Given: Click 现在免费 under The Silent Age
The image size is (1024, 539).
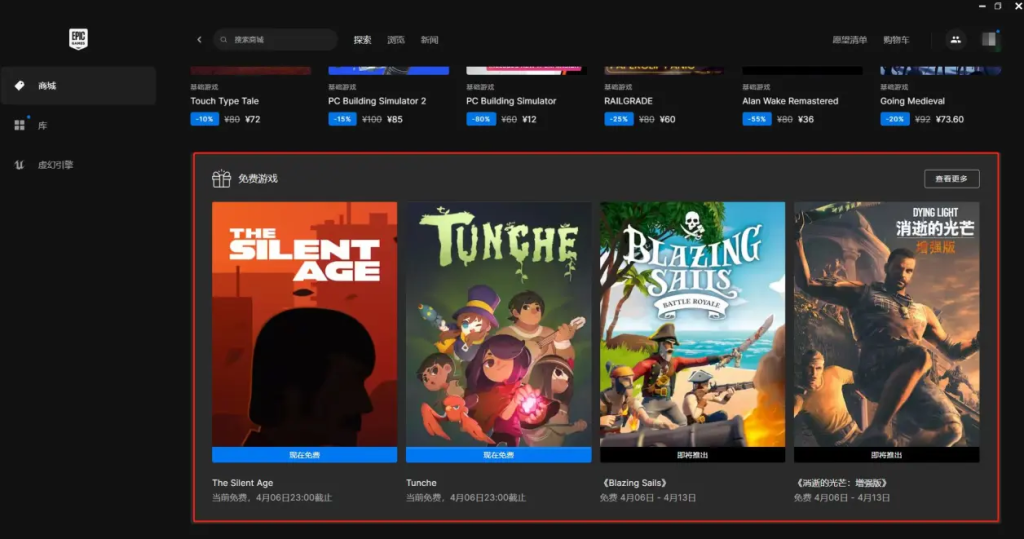Looking at the screenshot, I should [304, 455].
